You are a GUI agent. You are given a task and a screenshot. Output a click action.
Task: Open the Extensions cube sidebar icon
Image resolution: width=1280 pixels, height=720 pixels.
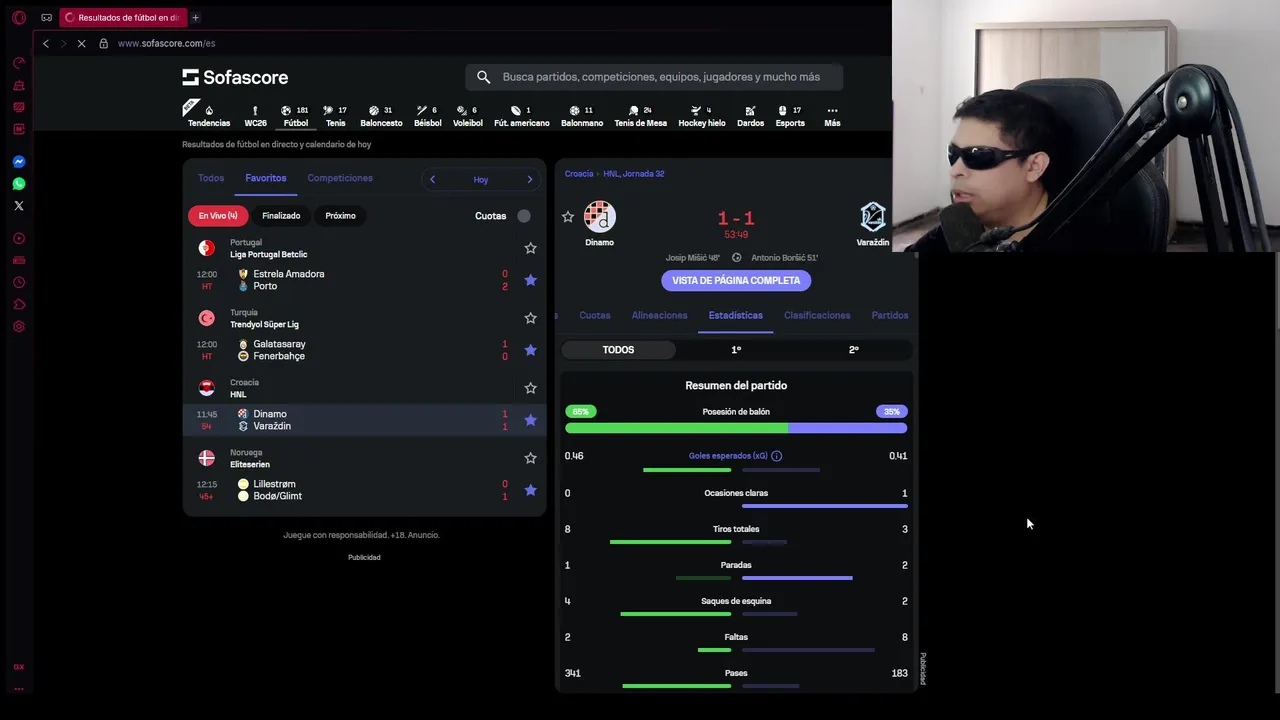click(19, 305)
